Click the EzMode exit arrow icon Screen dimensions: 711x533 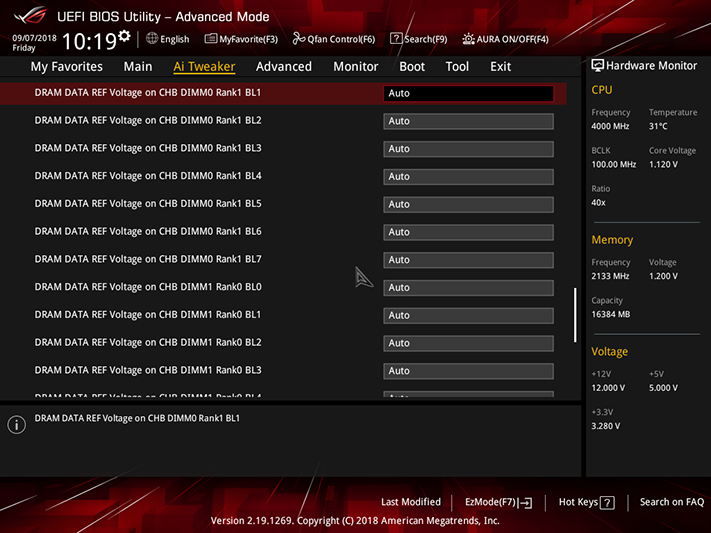pyautogui.click(x=525, y=503)
